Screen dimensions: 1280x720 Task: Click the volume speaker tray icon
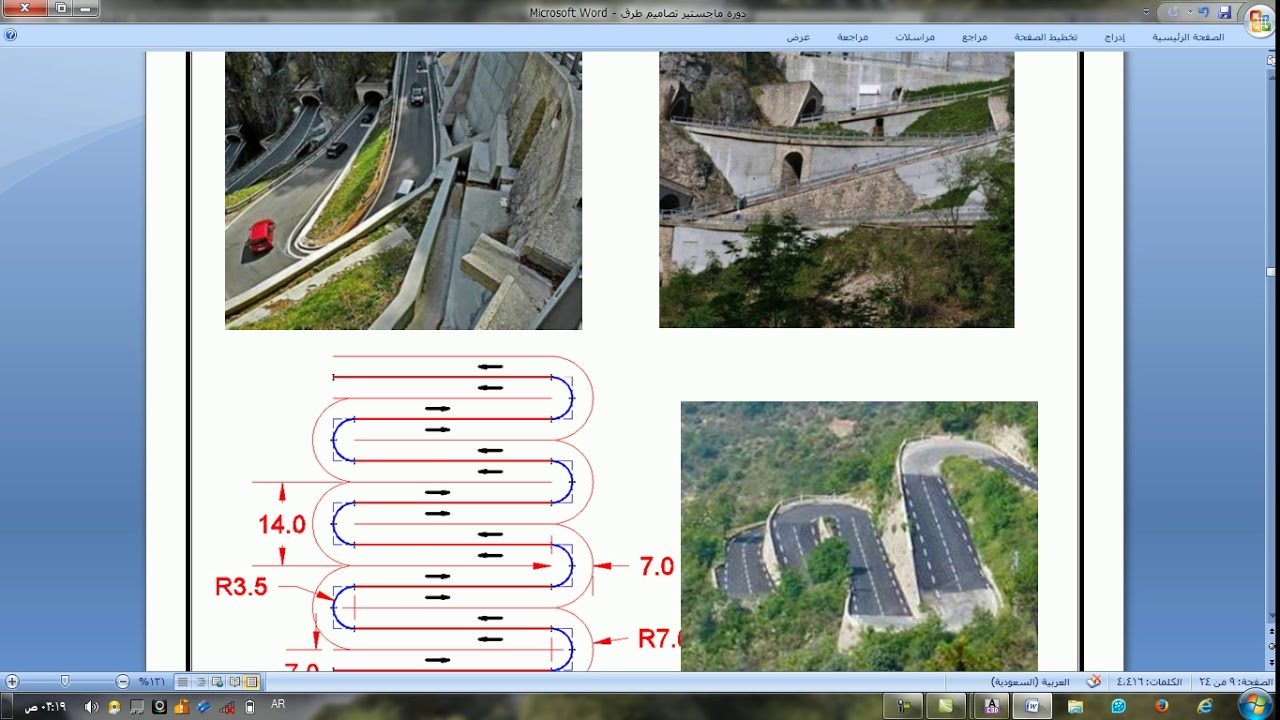tap(92, 706)
